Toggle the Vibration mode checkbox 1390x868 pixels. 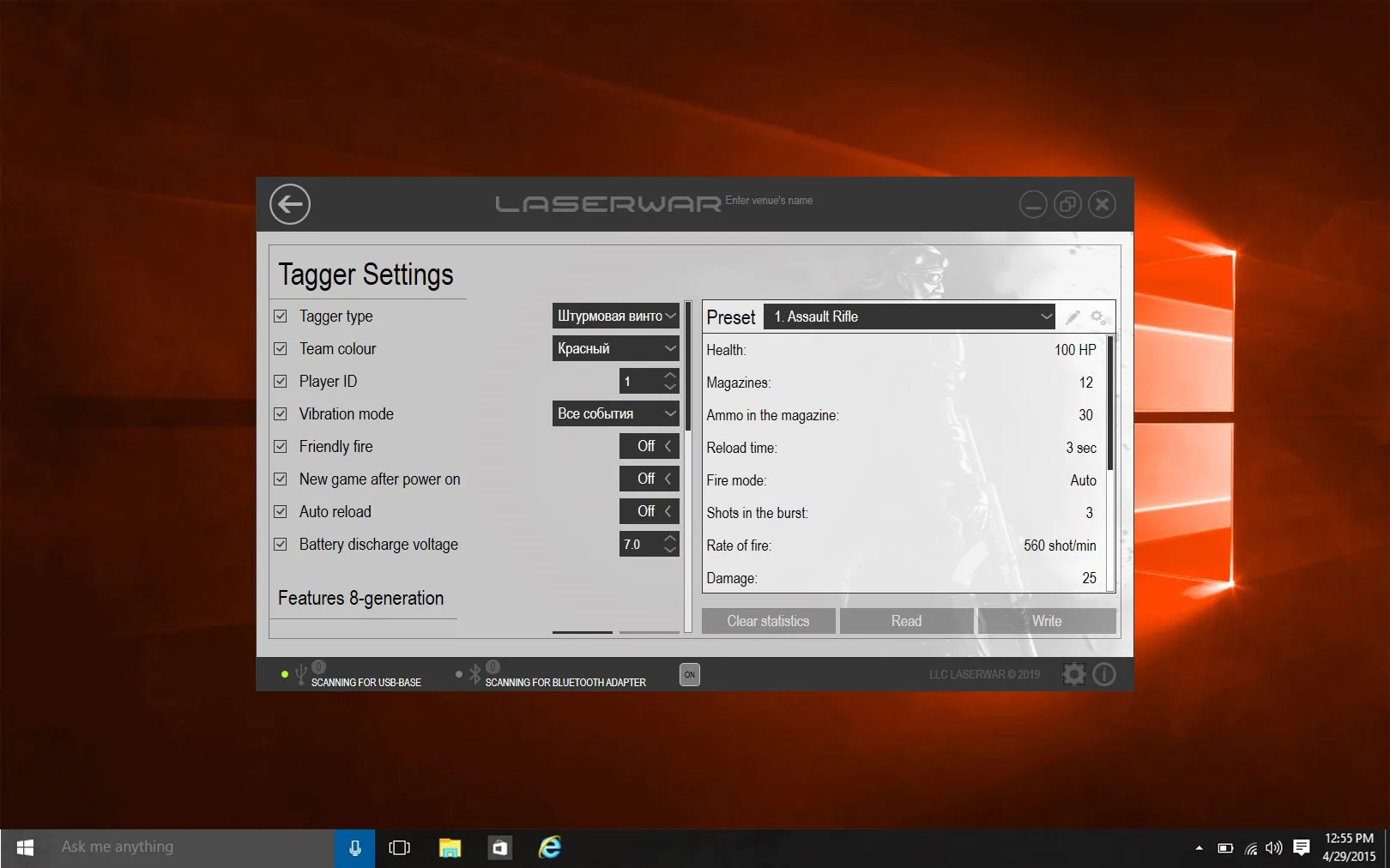pos(281,414)
